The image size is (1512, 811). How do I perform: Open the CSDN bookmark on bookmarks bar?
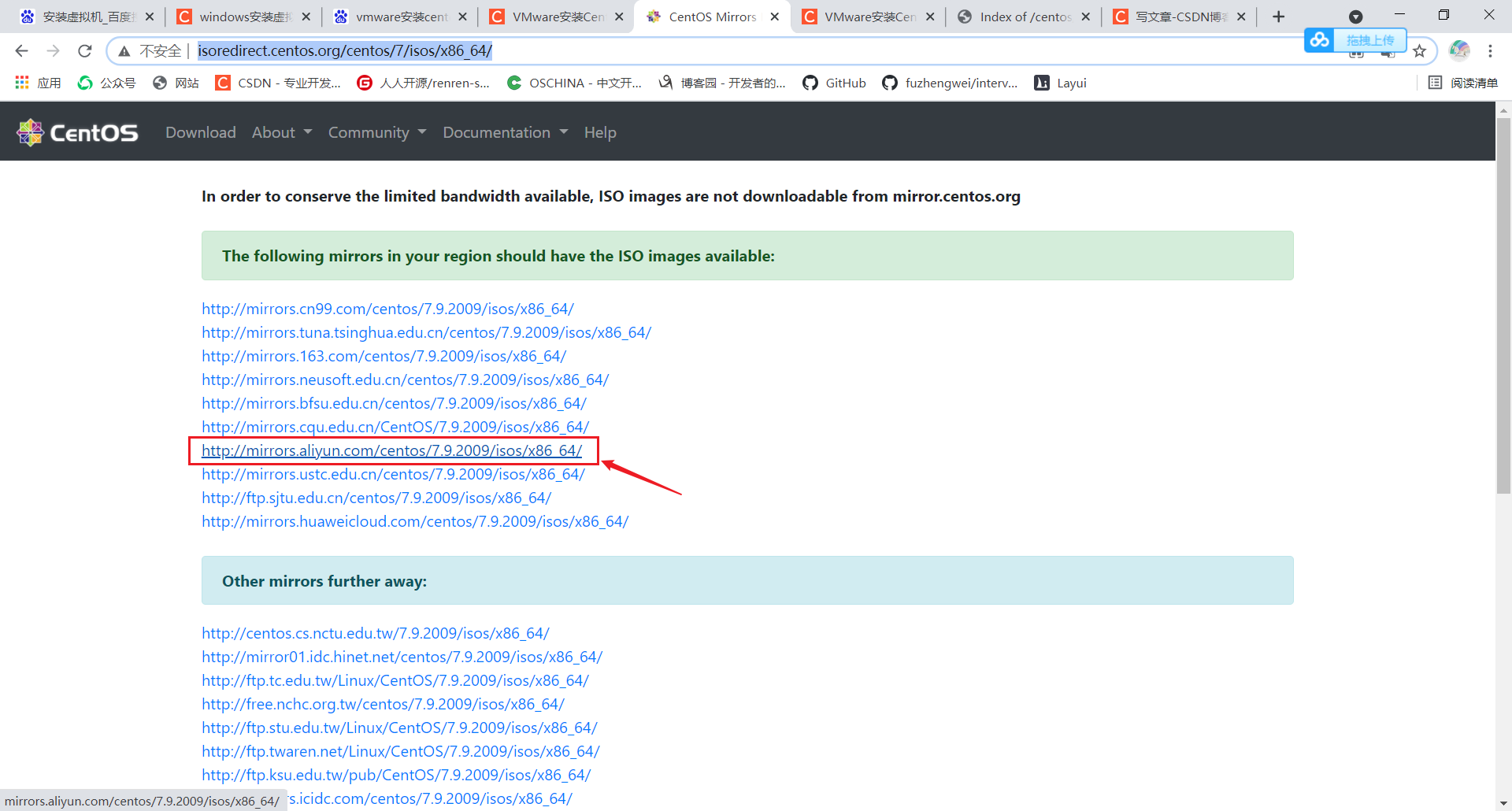coord(277,83)
